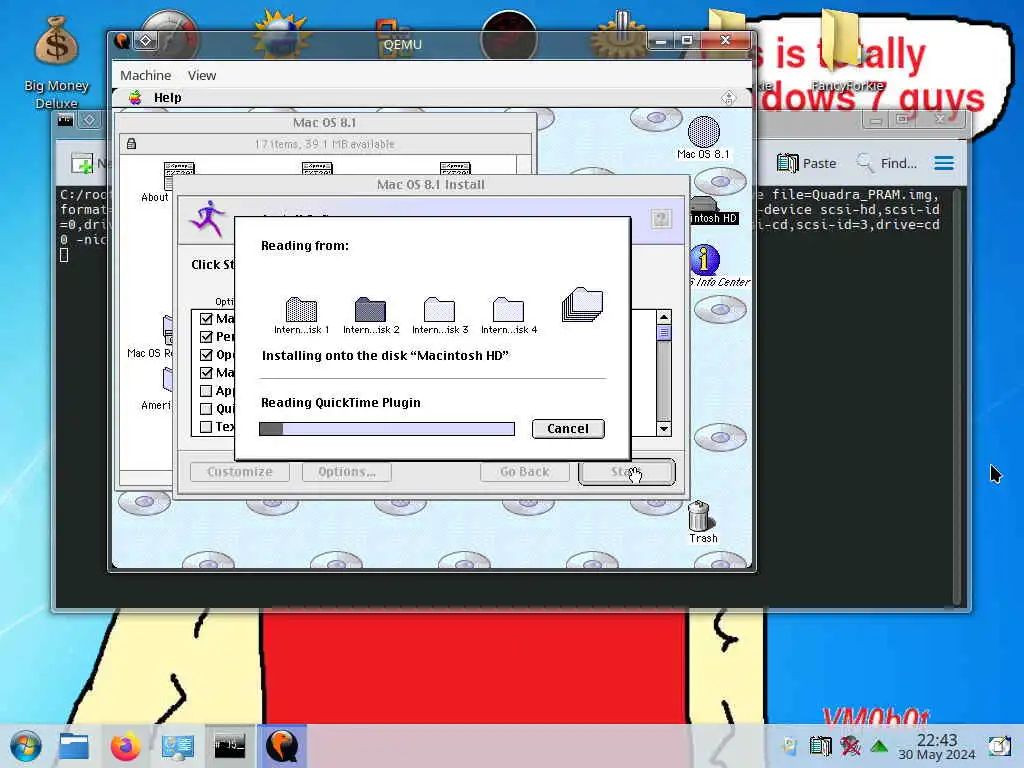Click the green arrow tray icon

point(879,746)
